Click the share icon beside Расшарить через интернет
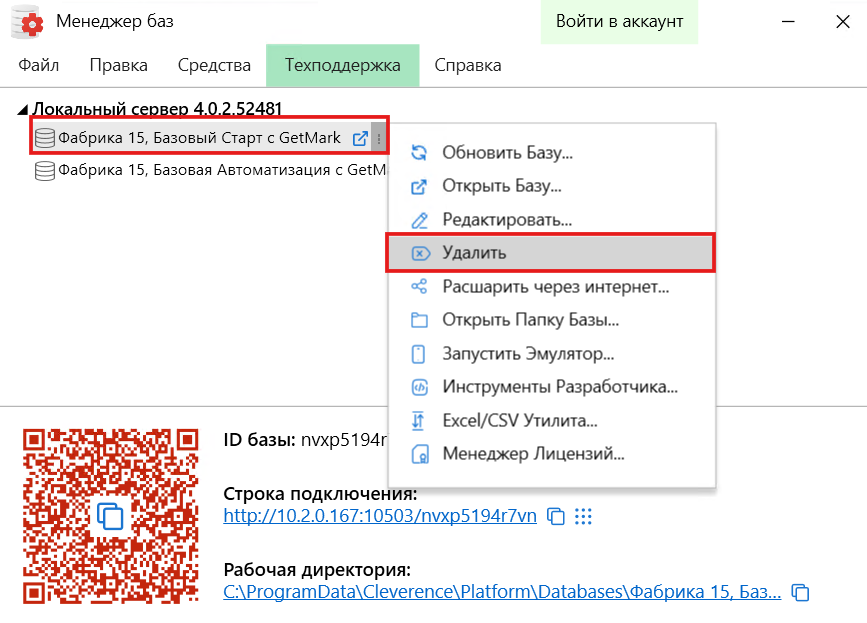 point(419,286)
